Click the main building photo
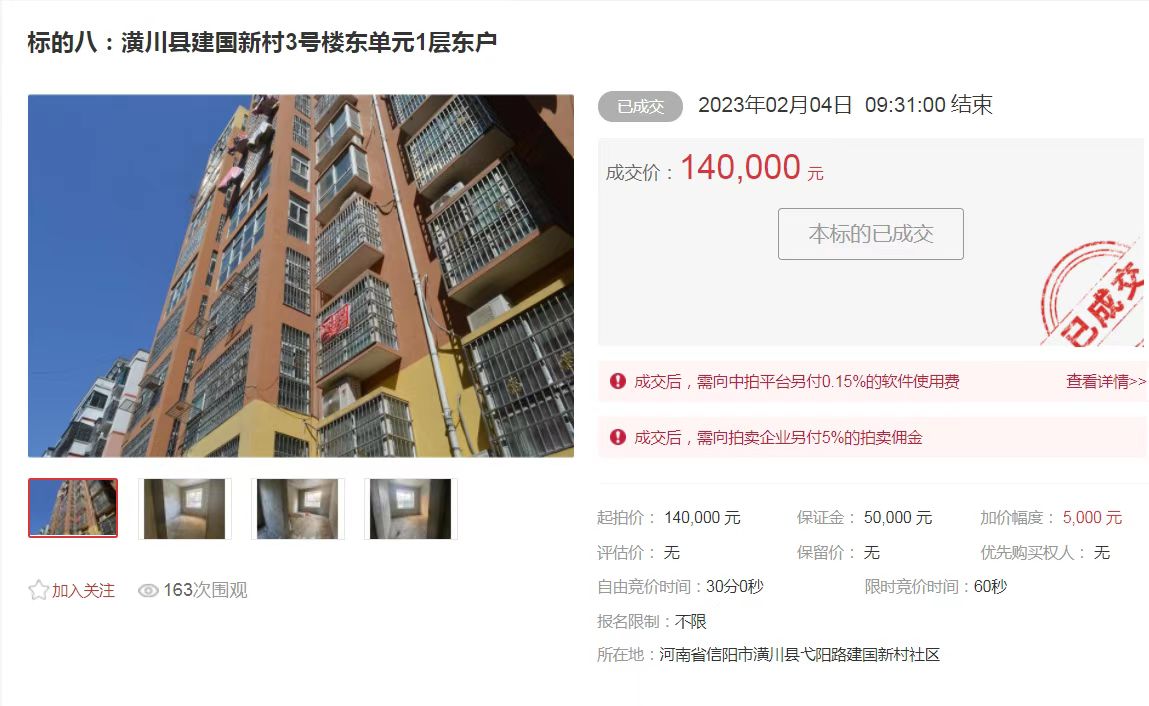This screenshot has width=1149, height=706. pyautogui.click(x=301, y=276)
